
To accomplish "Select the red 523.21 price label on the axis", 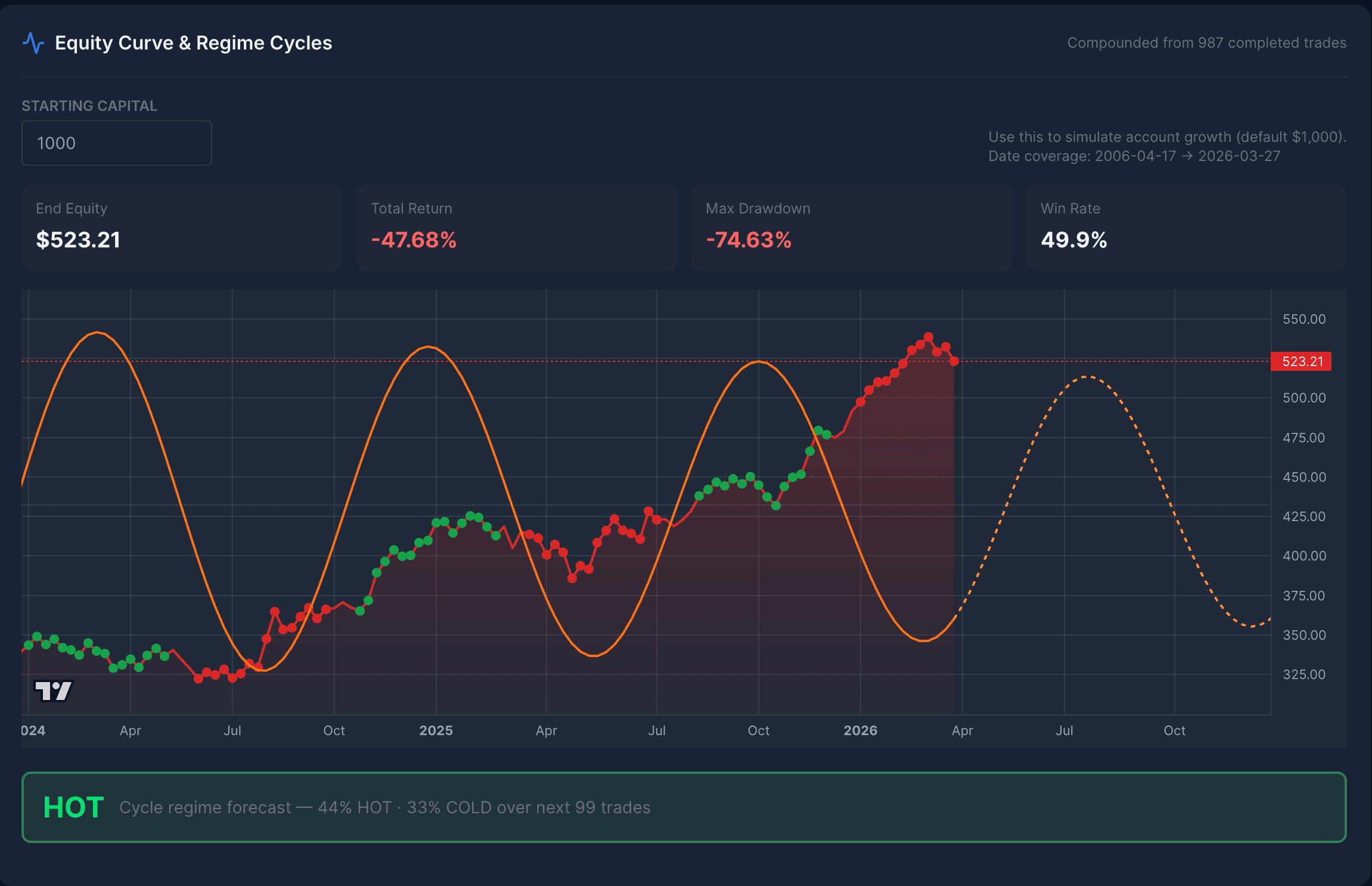I will (x=1300, y=361).
